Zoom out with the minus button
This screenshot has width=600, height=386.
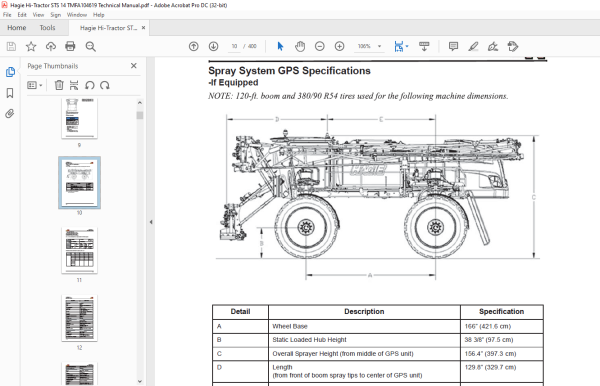(x=320, y=46)
